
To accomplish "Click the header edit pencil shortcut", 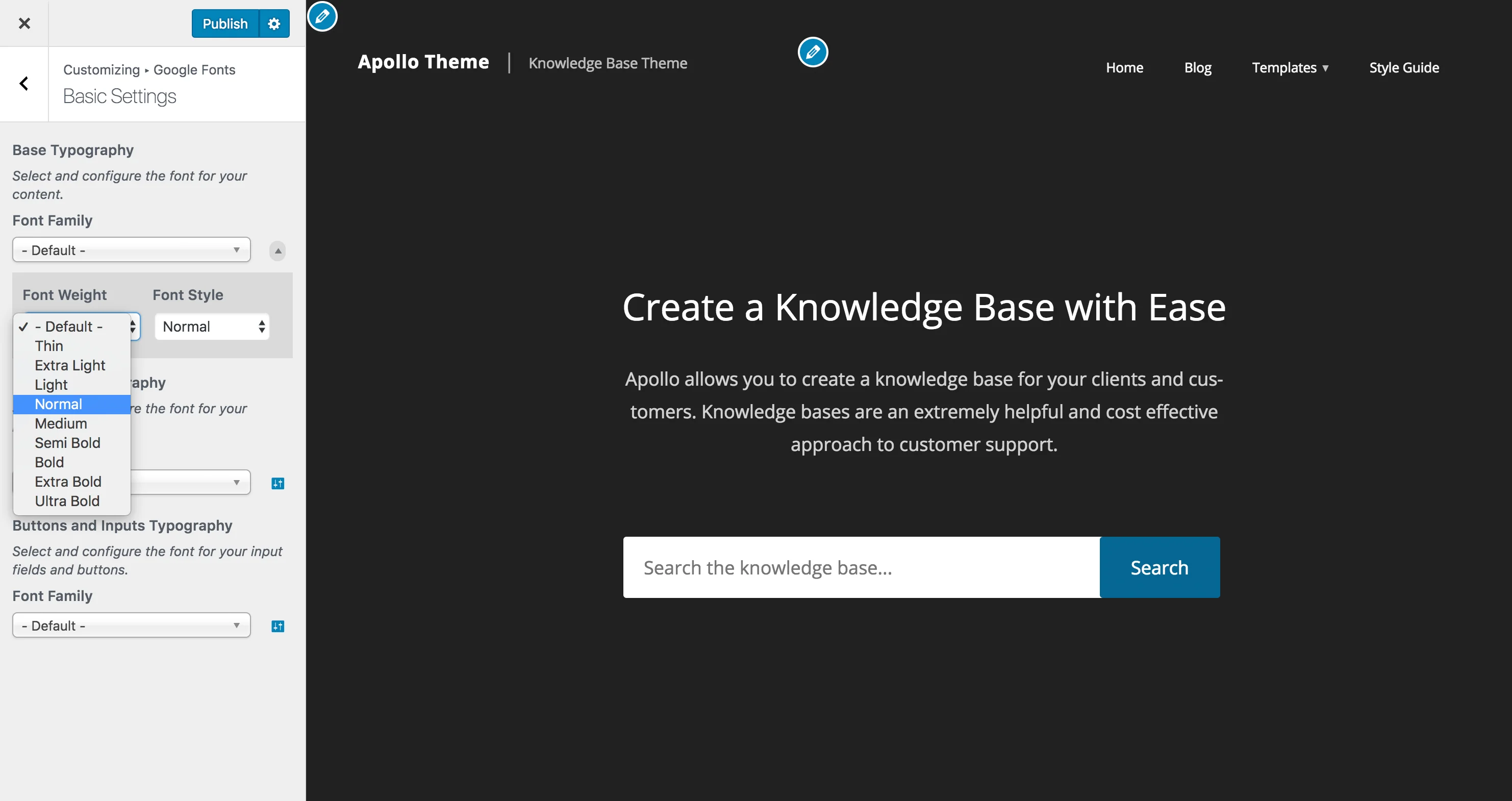I will pos(812,52).
